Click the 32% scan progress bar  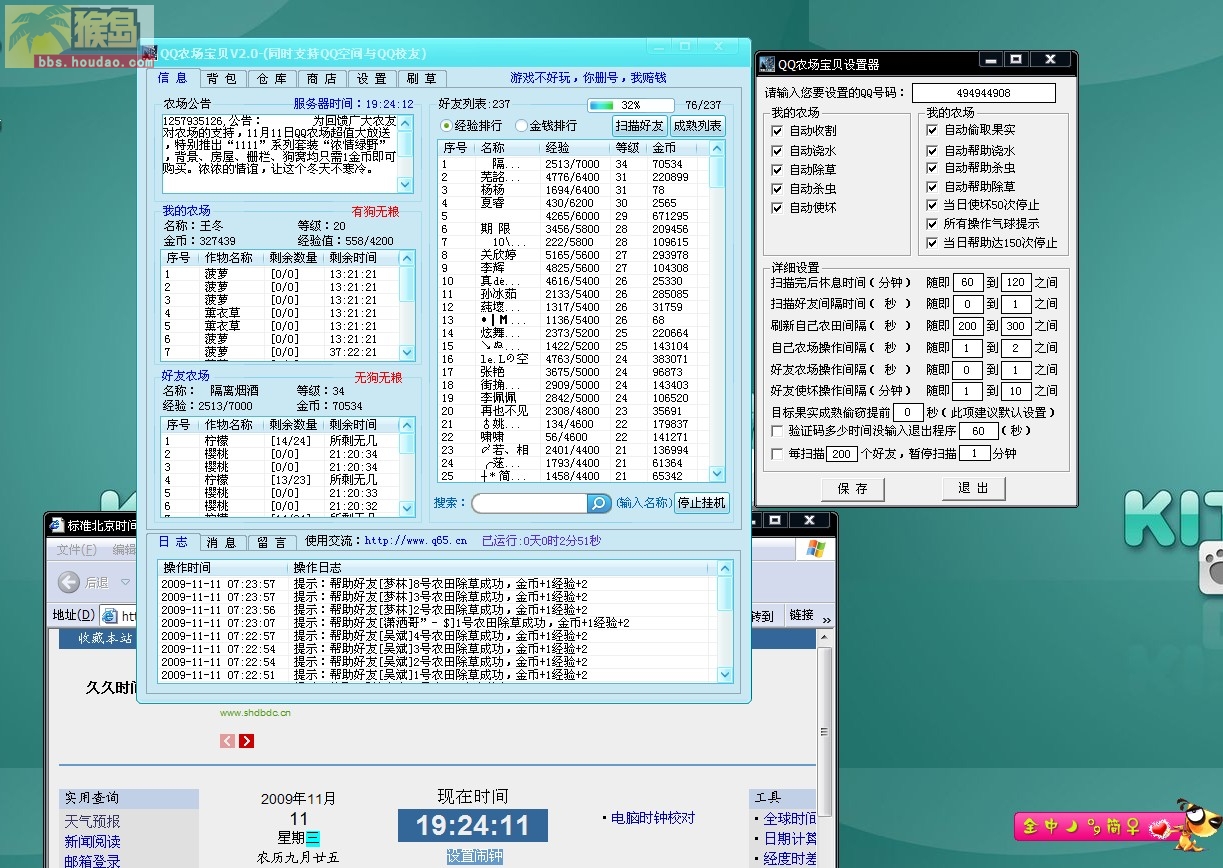(631, 105)
